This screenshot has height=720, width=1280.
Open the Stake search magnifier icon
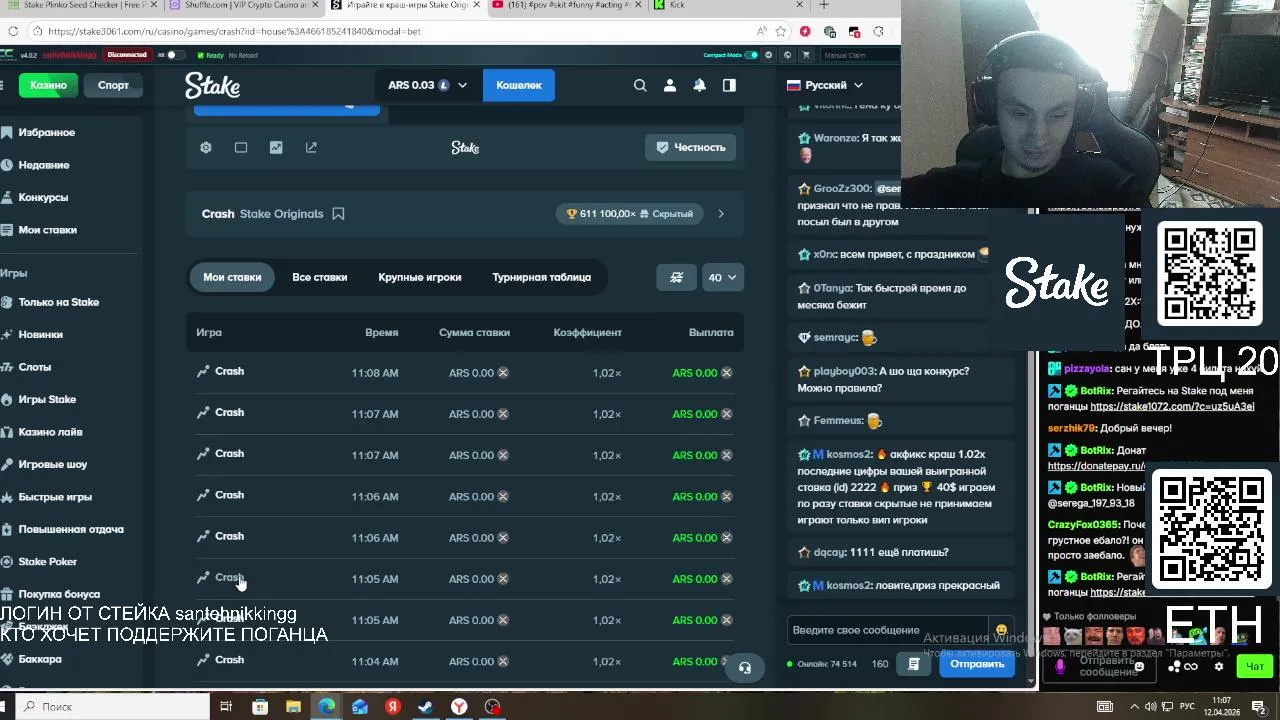click(640, 85)
